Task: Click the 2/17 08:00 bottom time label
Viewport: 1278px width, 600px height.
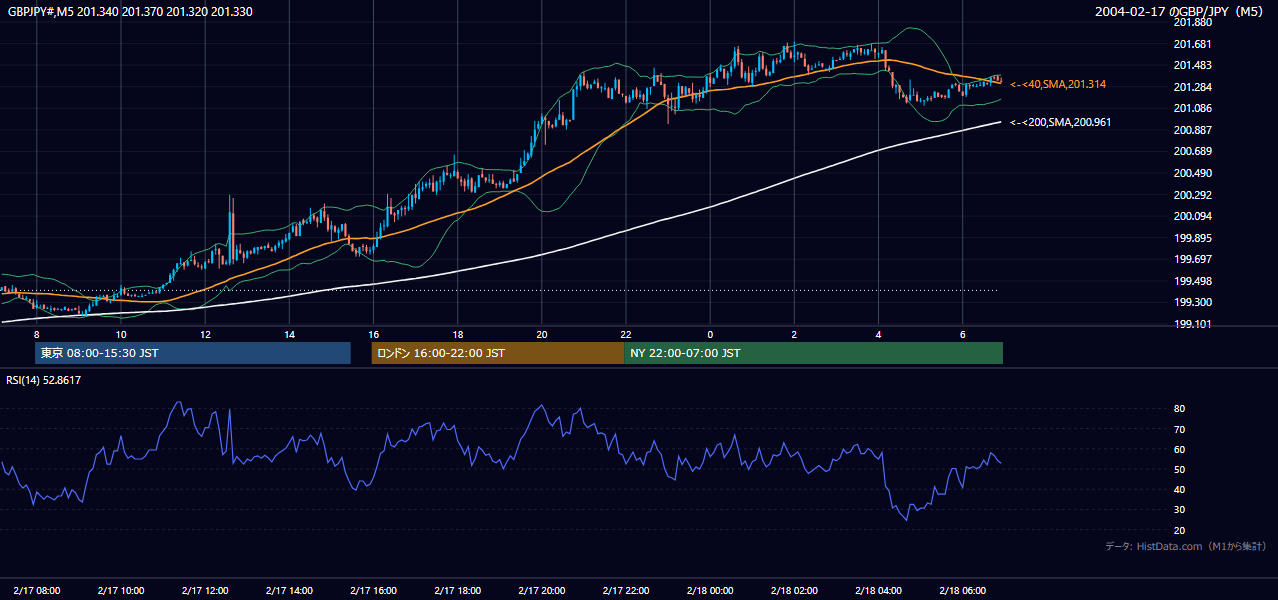Action: [x=37, y=591]
